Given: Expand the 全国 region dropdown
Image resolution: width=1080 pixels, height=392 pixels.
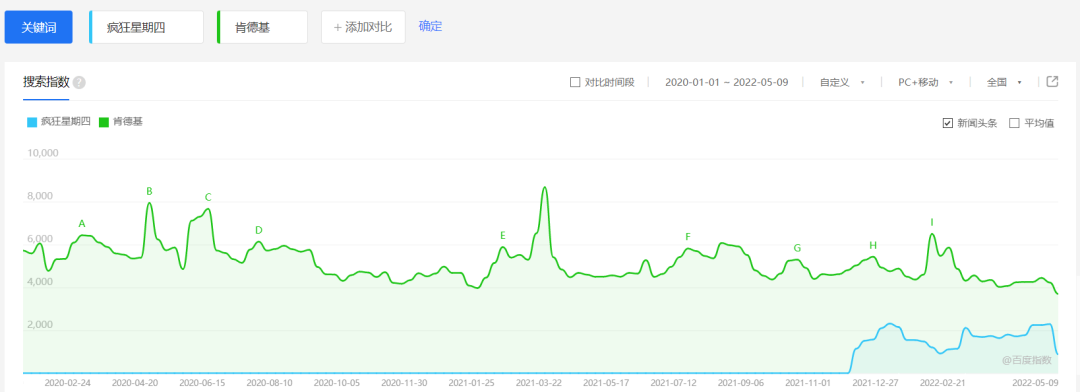Looking at the screenshot, I should (x=1004, y=83).
